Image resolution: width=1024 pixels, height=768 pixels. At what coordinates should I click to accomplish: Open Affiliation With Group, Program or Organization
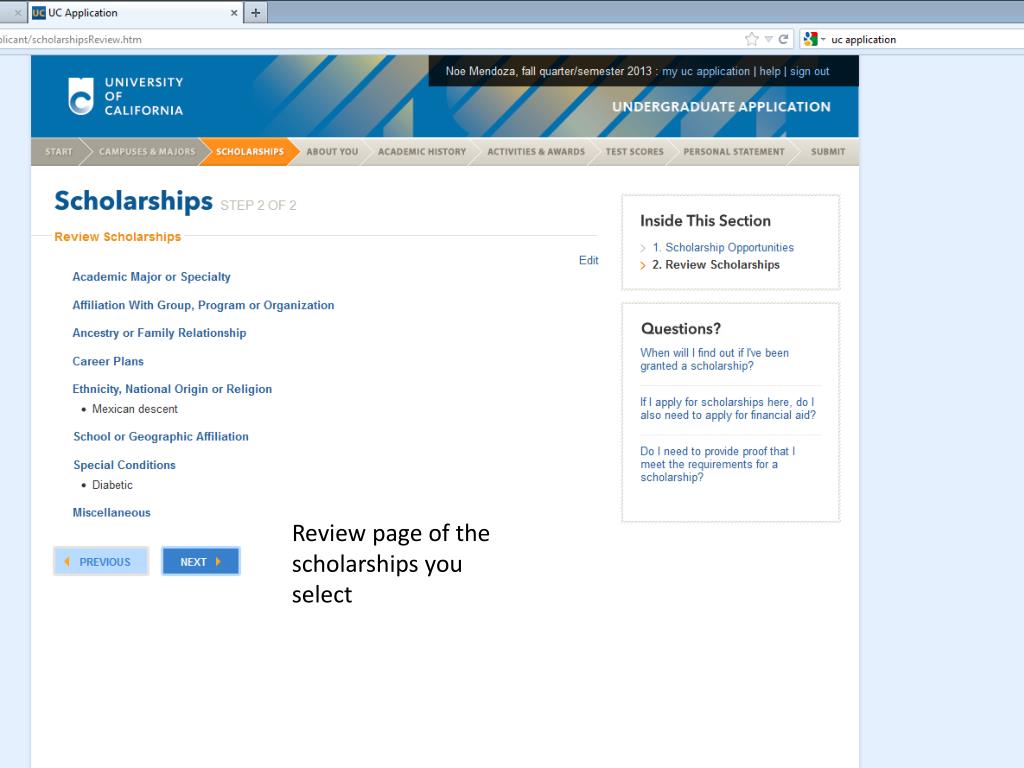(x=203, y=305)
